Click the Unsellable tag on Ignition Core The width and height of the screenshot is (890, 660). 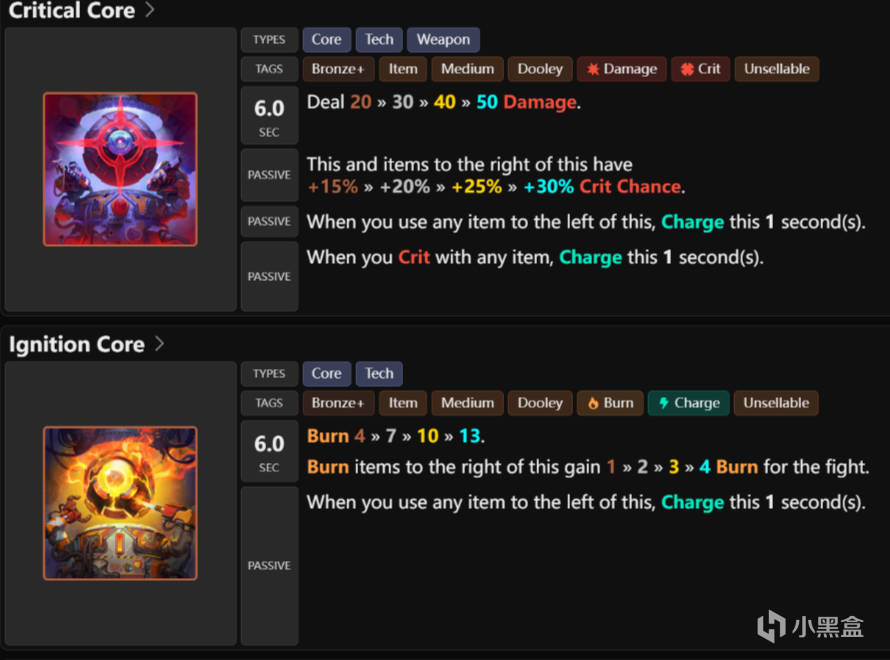(776, 403)
